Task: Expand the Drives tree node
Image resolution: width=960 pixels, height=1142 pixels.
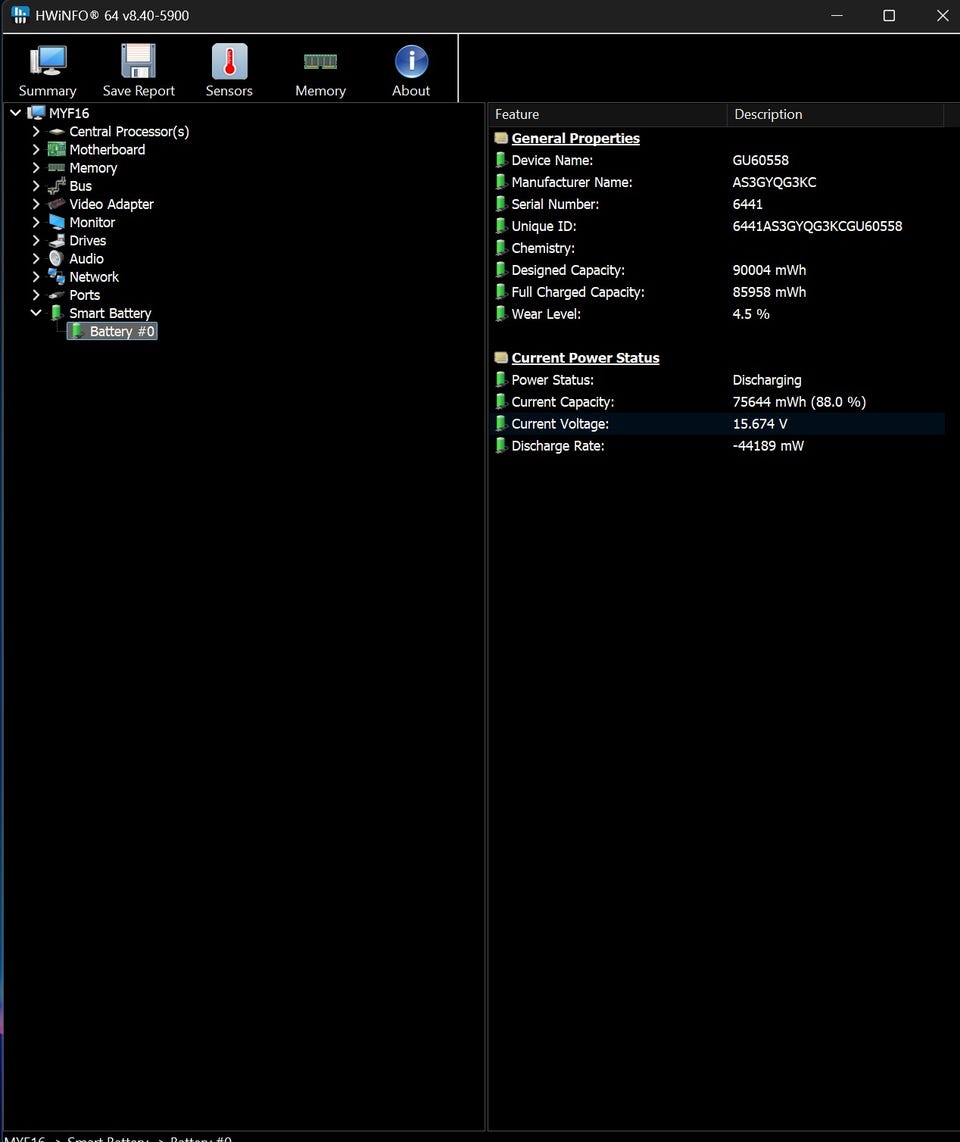Action: pyautogui.click(x=36, y=241)
